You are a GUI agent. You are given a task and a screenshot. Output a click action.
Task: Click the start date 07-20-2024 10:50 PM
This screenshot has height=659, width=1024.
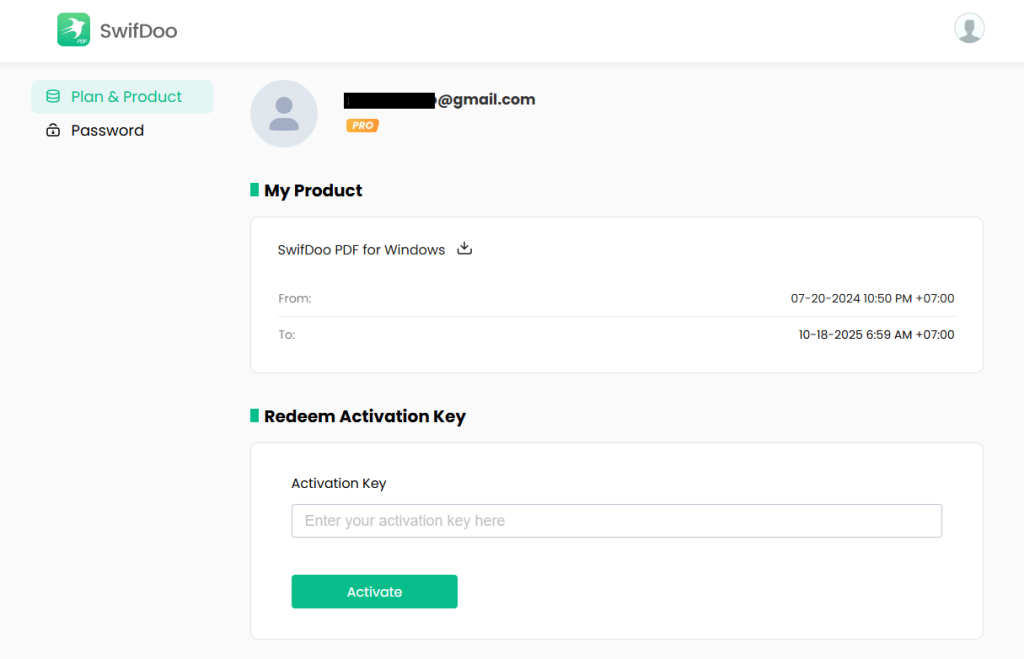point(872,298)
